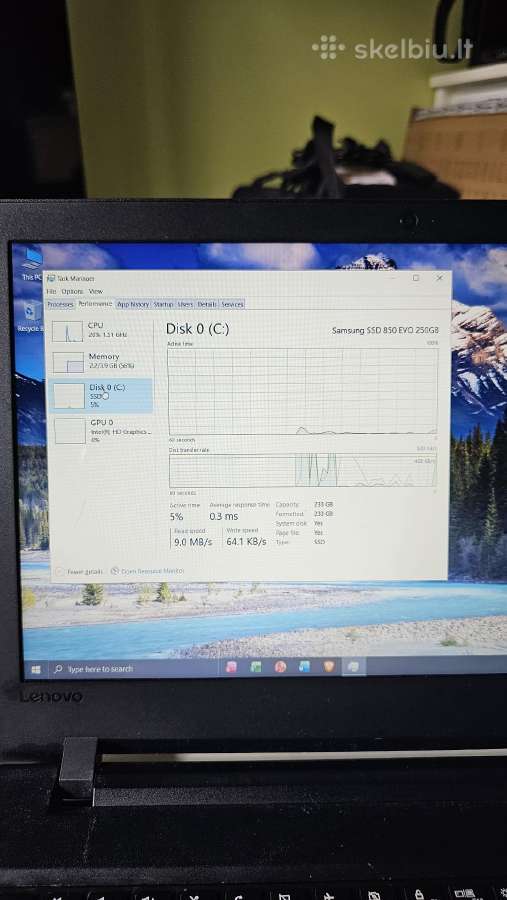
Task: Select the Memory performance entry
Action: (101, 362)
